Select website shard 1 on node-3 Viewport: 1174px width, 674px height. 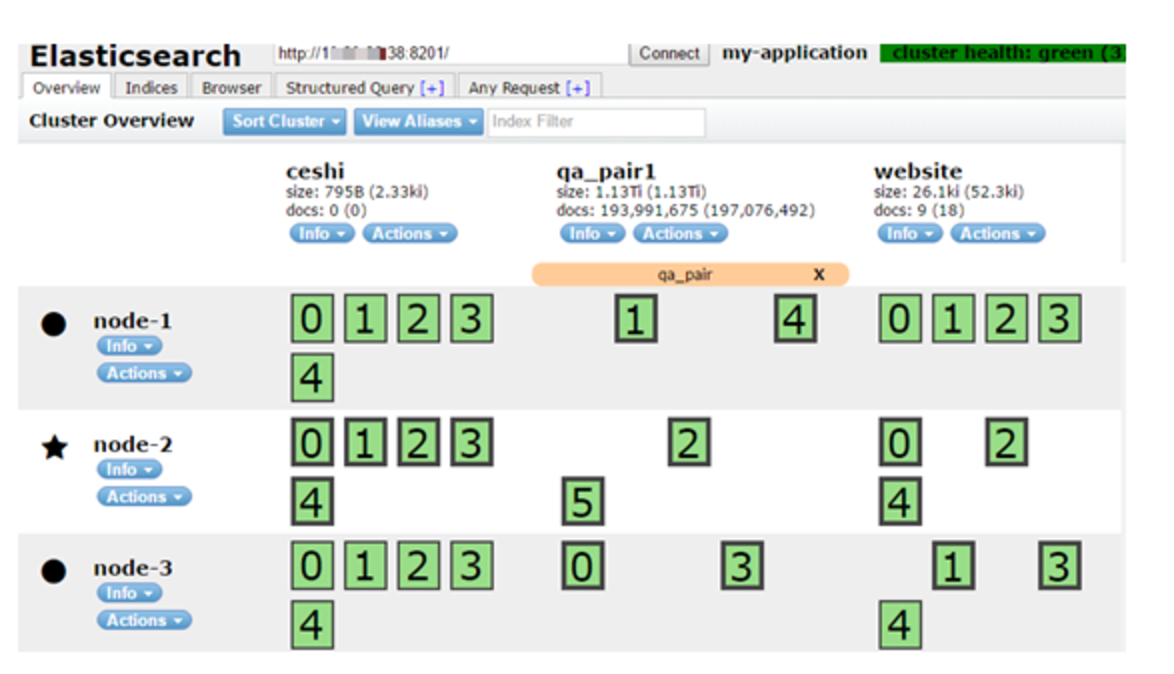[953, 566]
